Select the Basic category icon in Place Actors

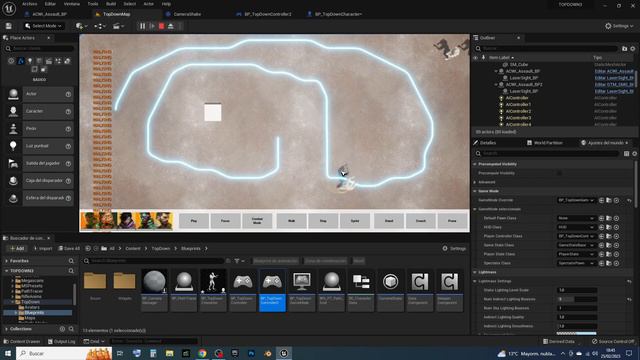[x=20, y=61]
